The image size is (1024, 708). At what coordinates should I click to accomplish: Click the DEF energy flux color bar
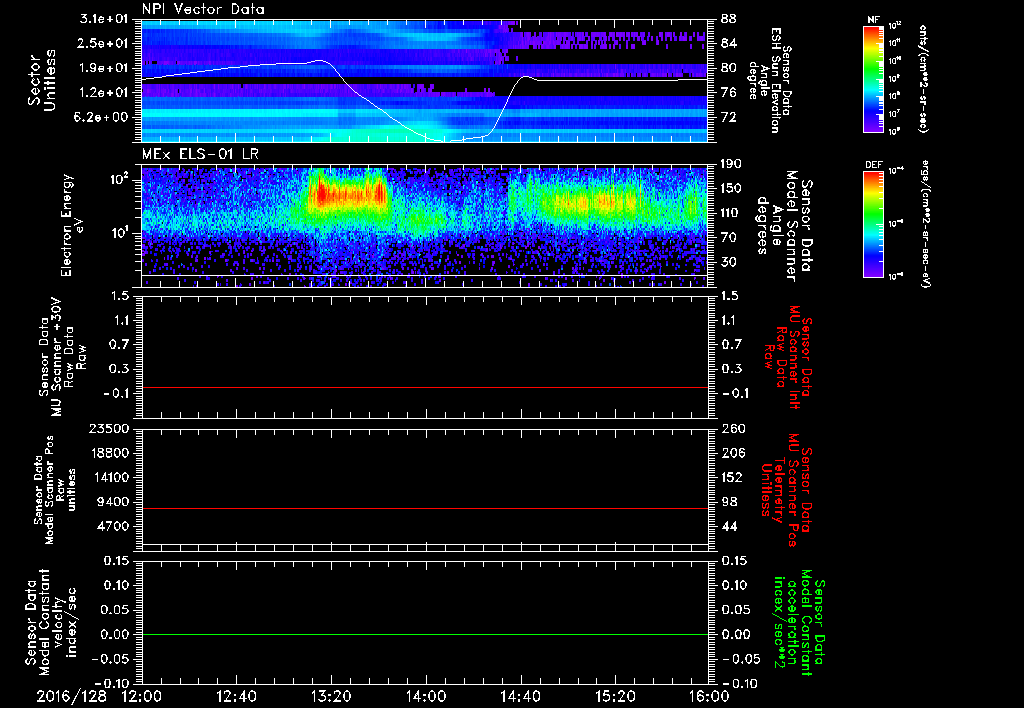pos(873,223)
